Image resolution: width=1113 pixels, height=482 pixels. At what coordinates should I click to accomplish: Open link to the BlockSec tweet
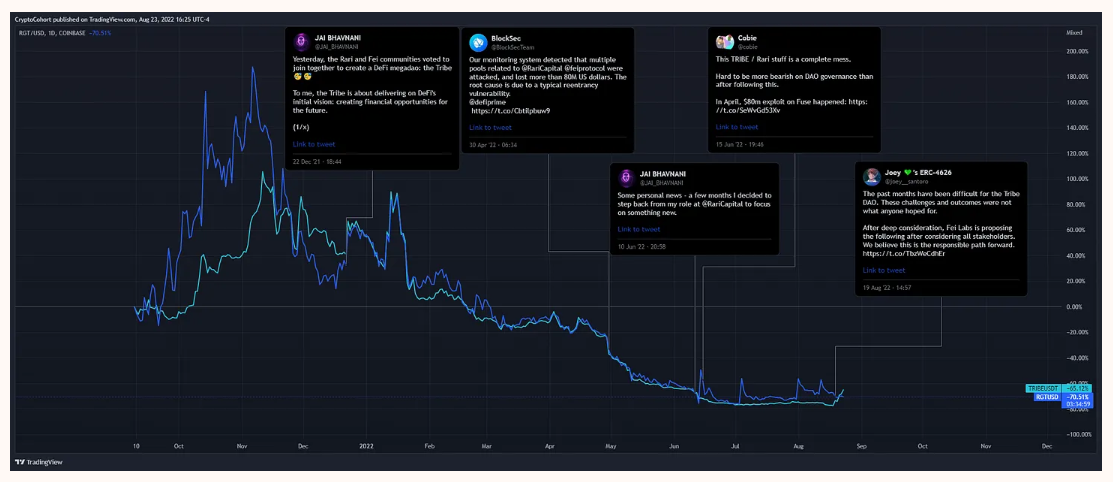pyautogui.click(x=490, y=127)
